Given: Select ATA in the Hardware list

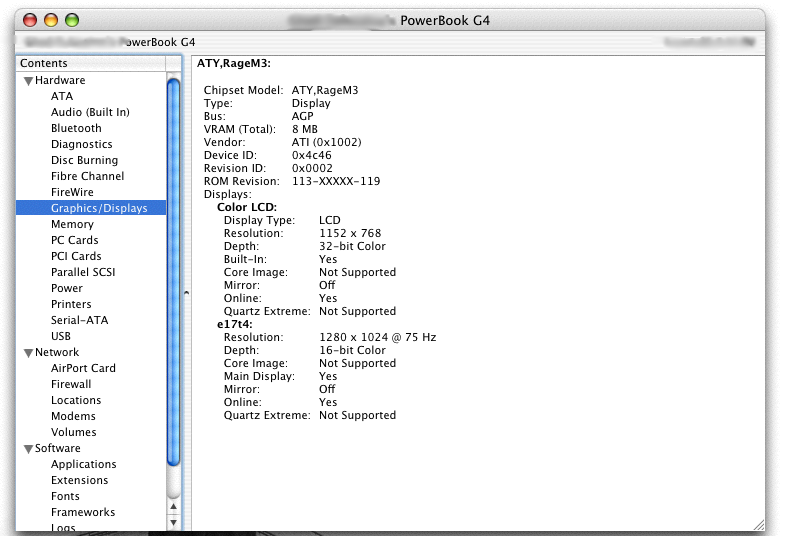Looking at the screenshot, I should click(x=62, y=96).
